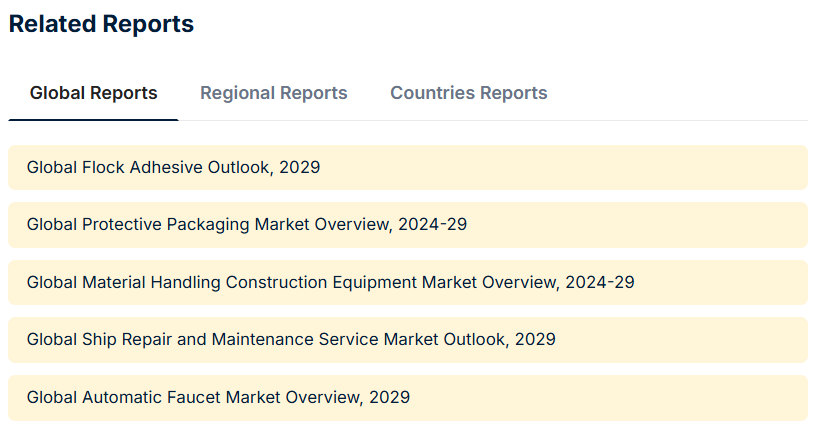Click the 2024-29 Protective Packaging row
Viewport: 820px width, 427px height.
(407, 225)
